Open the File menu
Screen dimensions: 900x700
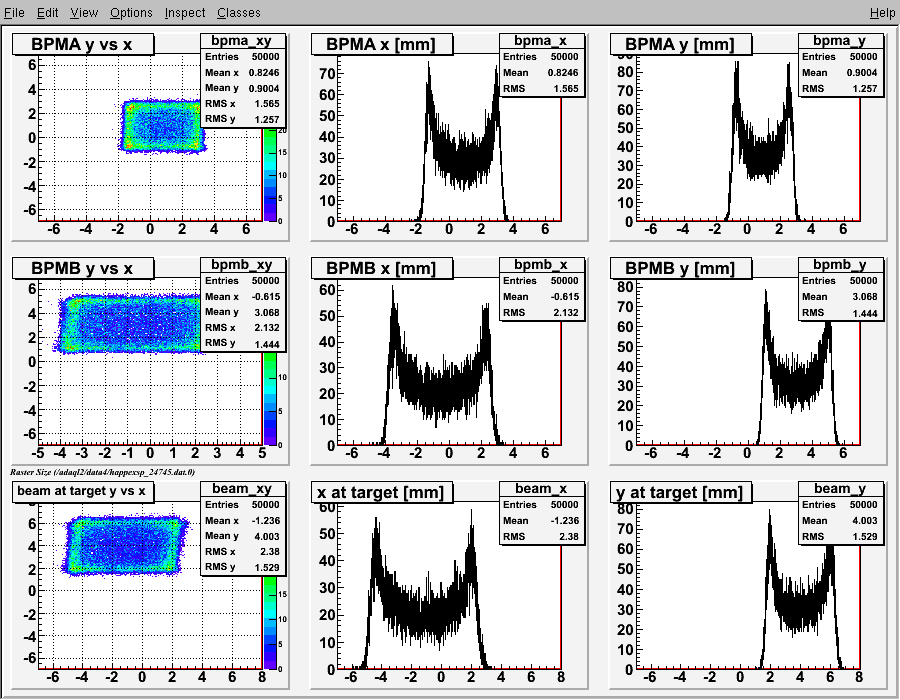coord(14,13)
